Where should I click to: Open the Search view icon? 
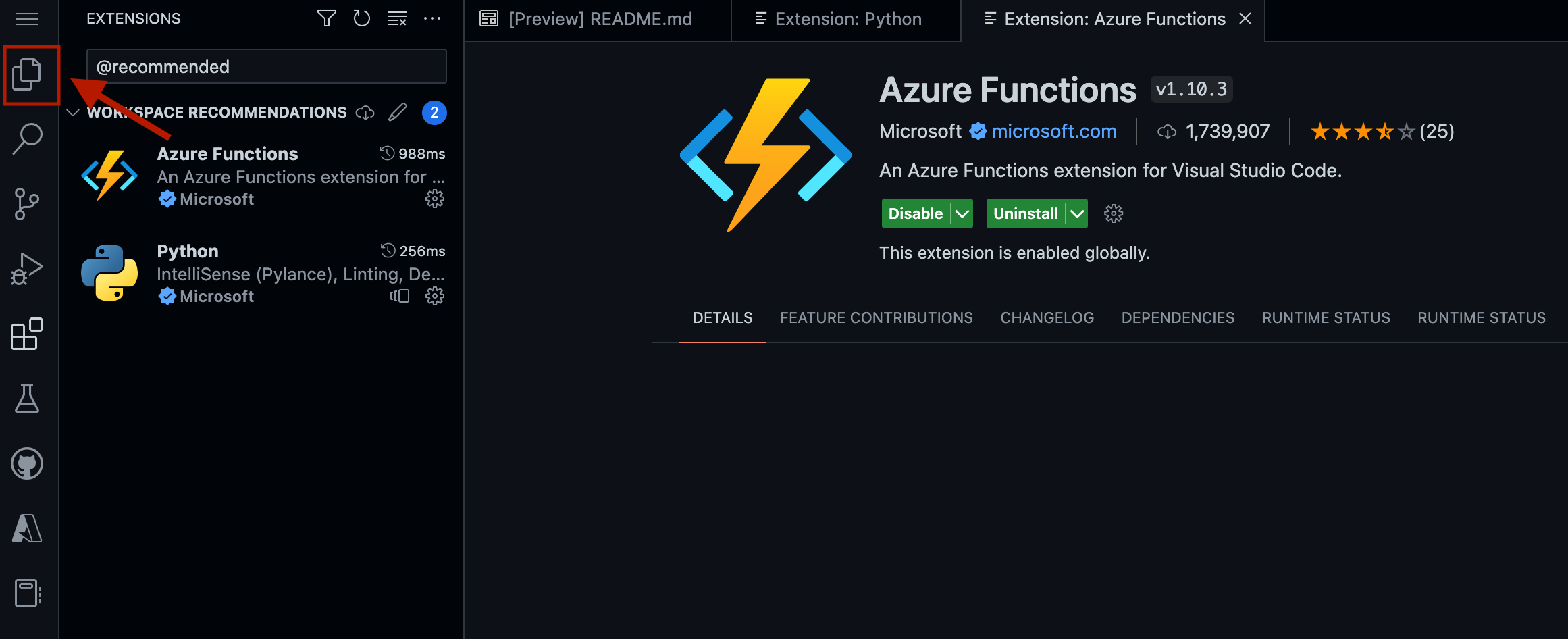[x=27, y=138]
